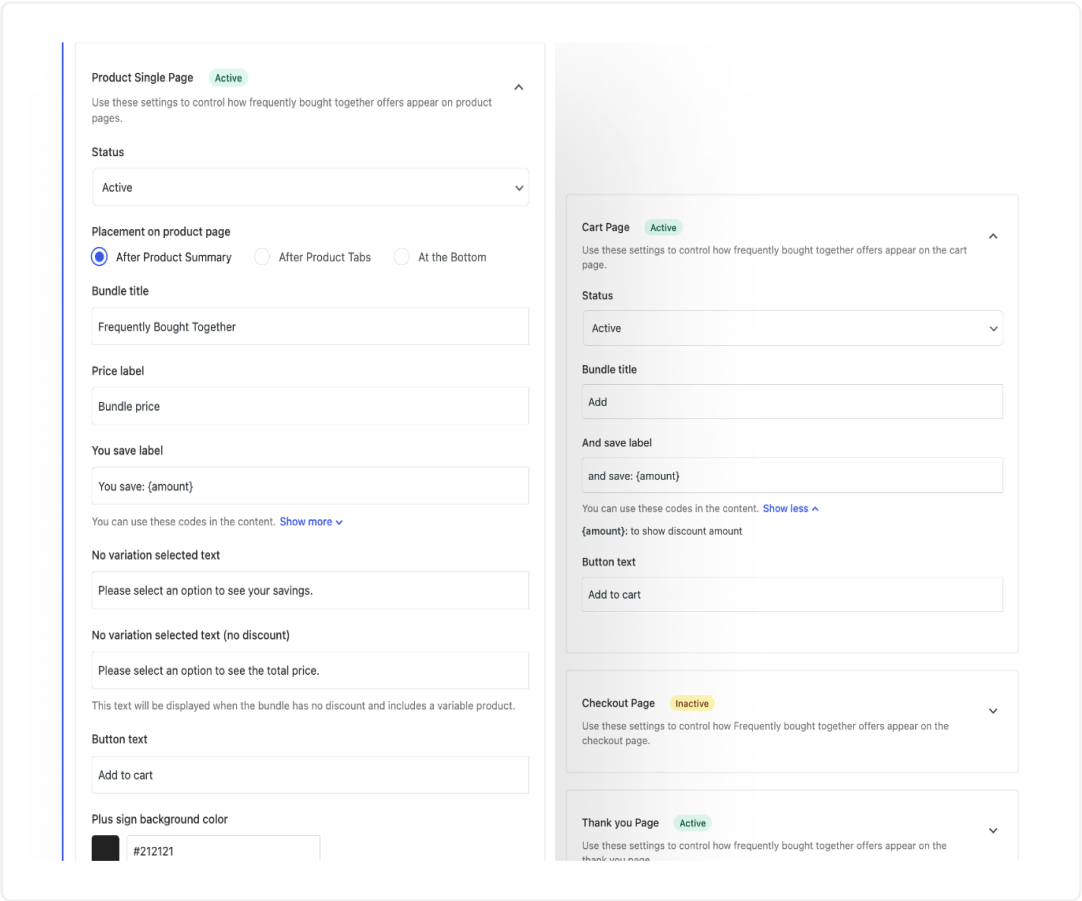The width and height of the screenshot is (1082, 901).
Task: Click the black plus sign color swatch
Action: (105, 851)
